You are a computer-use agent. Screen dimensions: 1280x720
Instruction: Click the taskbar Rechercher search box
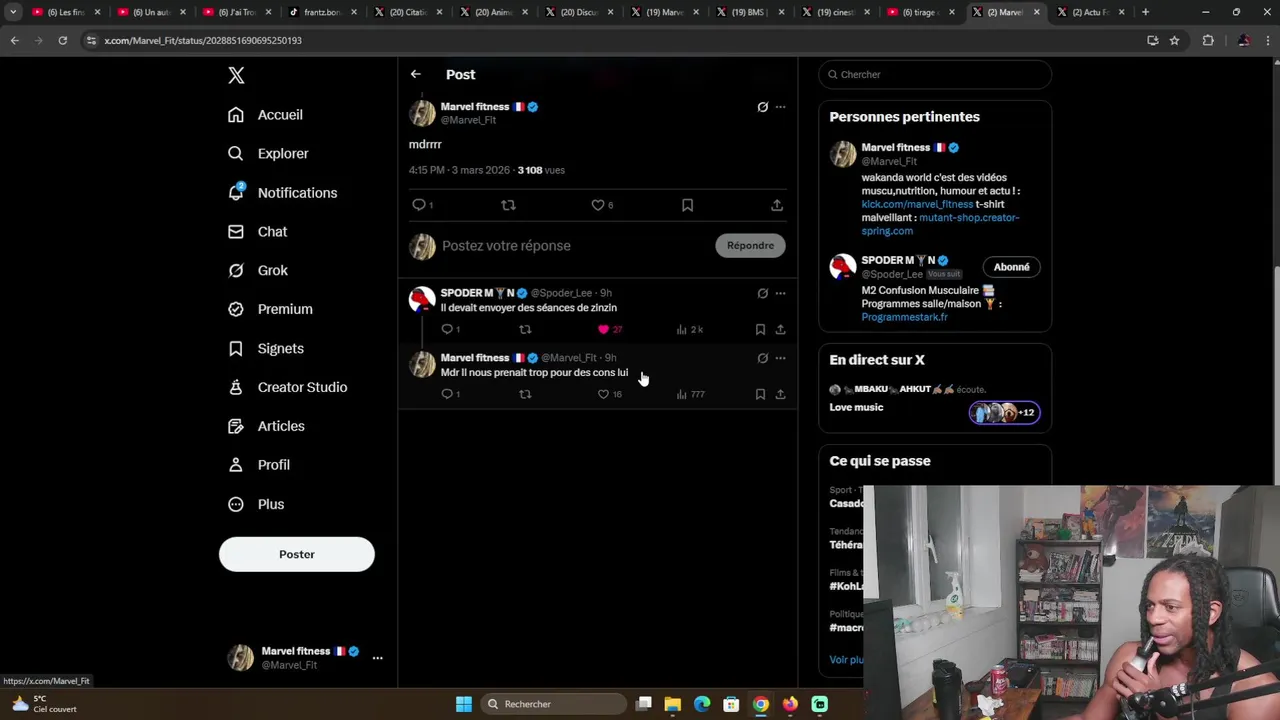(x=552, y=704)
